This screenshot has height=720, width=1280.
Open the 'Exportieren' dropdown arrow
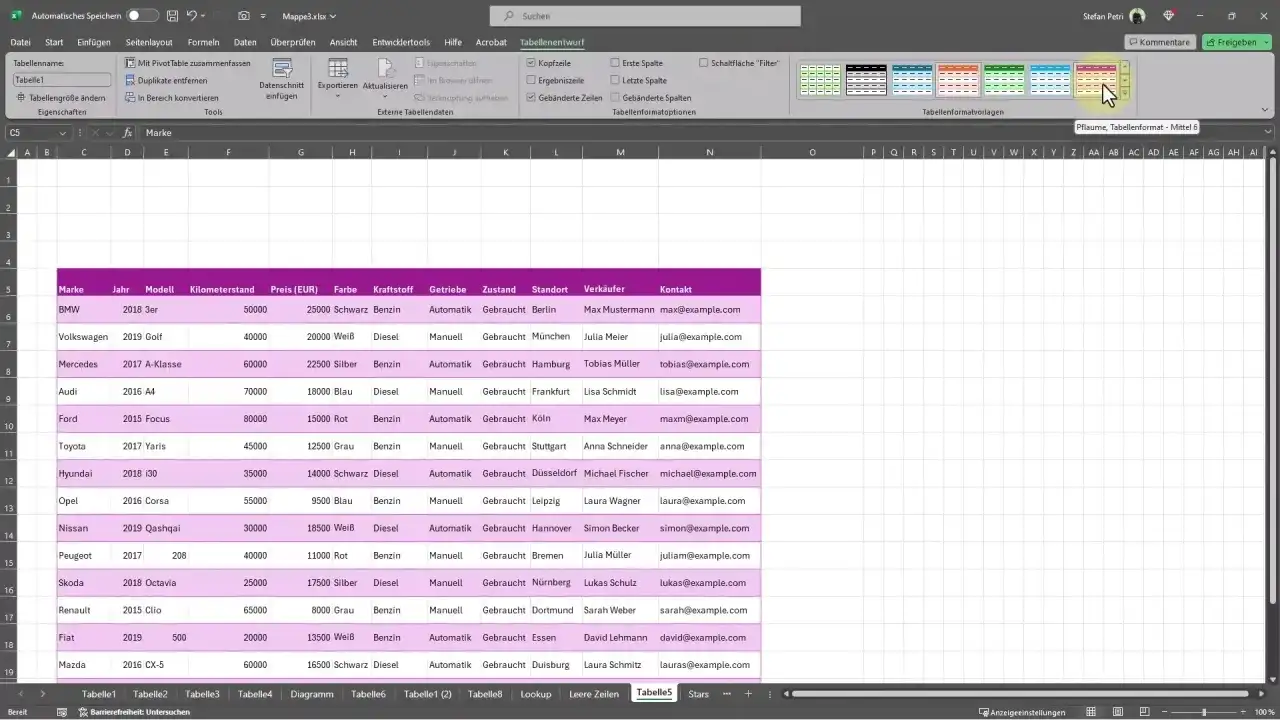tap(337, 95)
